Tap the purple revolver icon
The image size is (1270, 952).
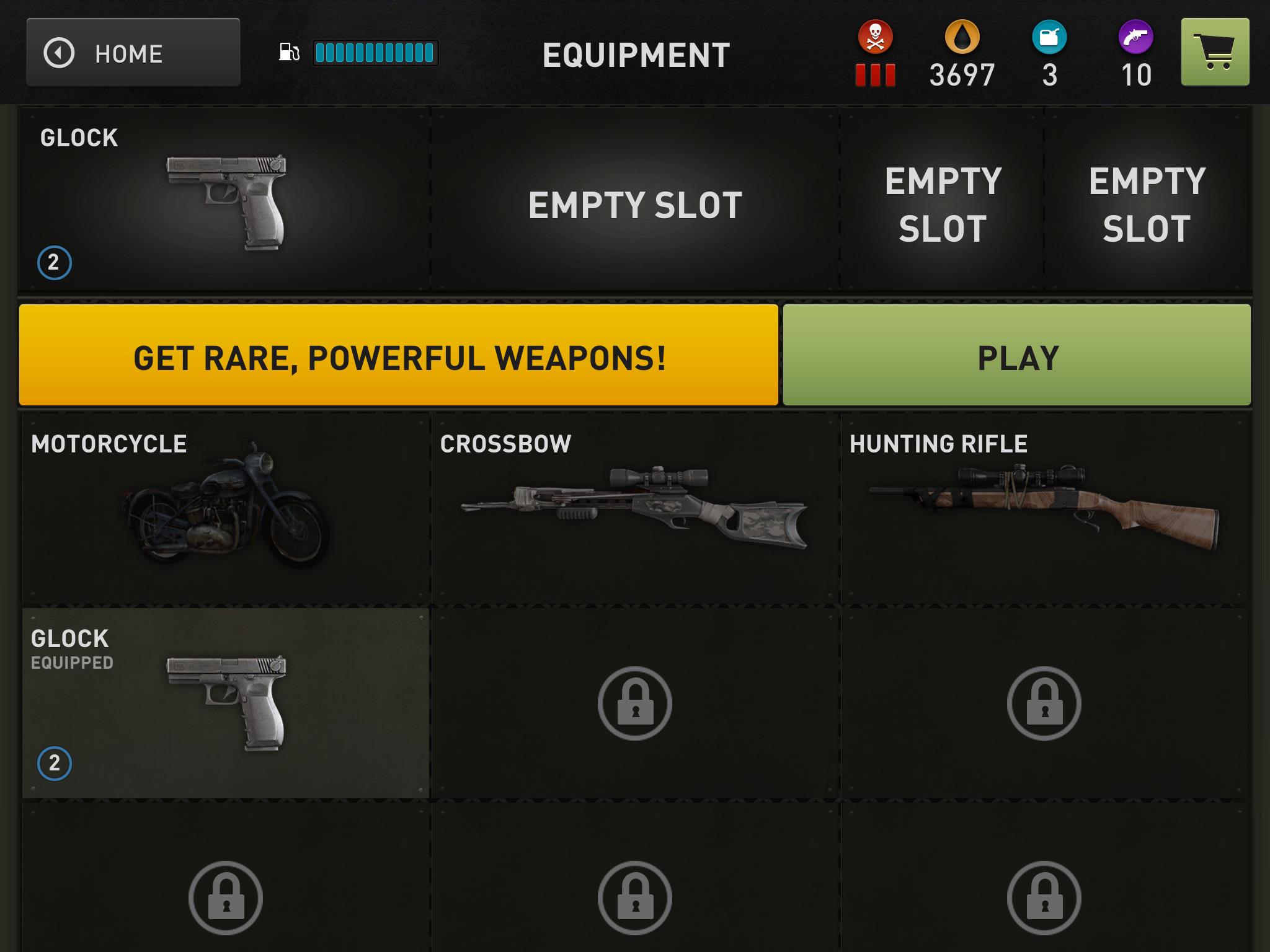pos(1135,37)
